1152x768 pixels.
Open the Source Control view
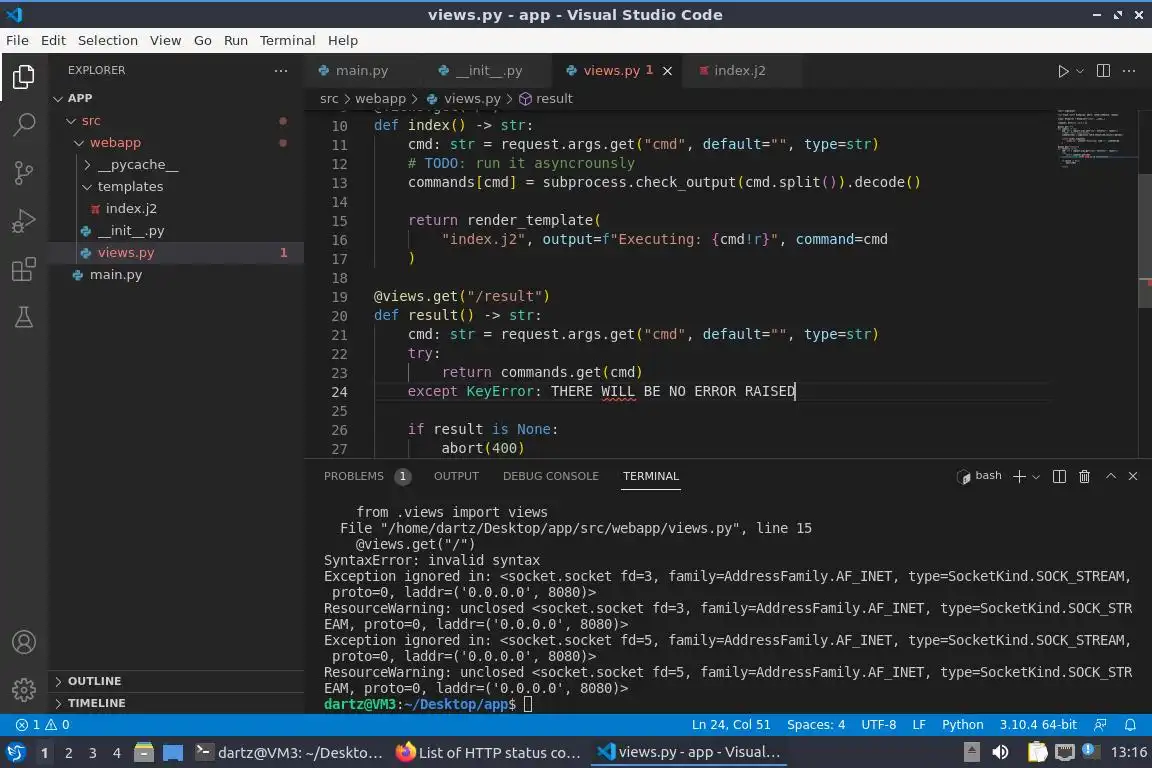24,173
